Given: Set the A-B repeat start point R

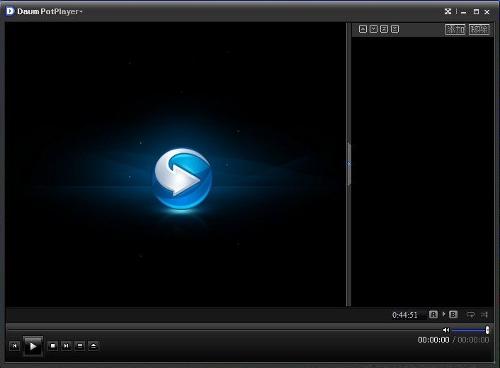Looking at the screenshot, I should click(433, 314).
